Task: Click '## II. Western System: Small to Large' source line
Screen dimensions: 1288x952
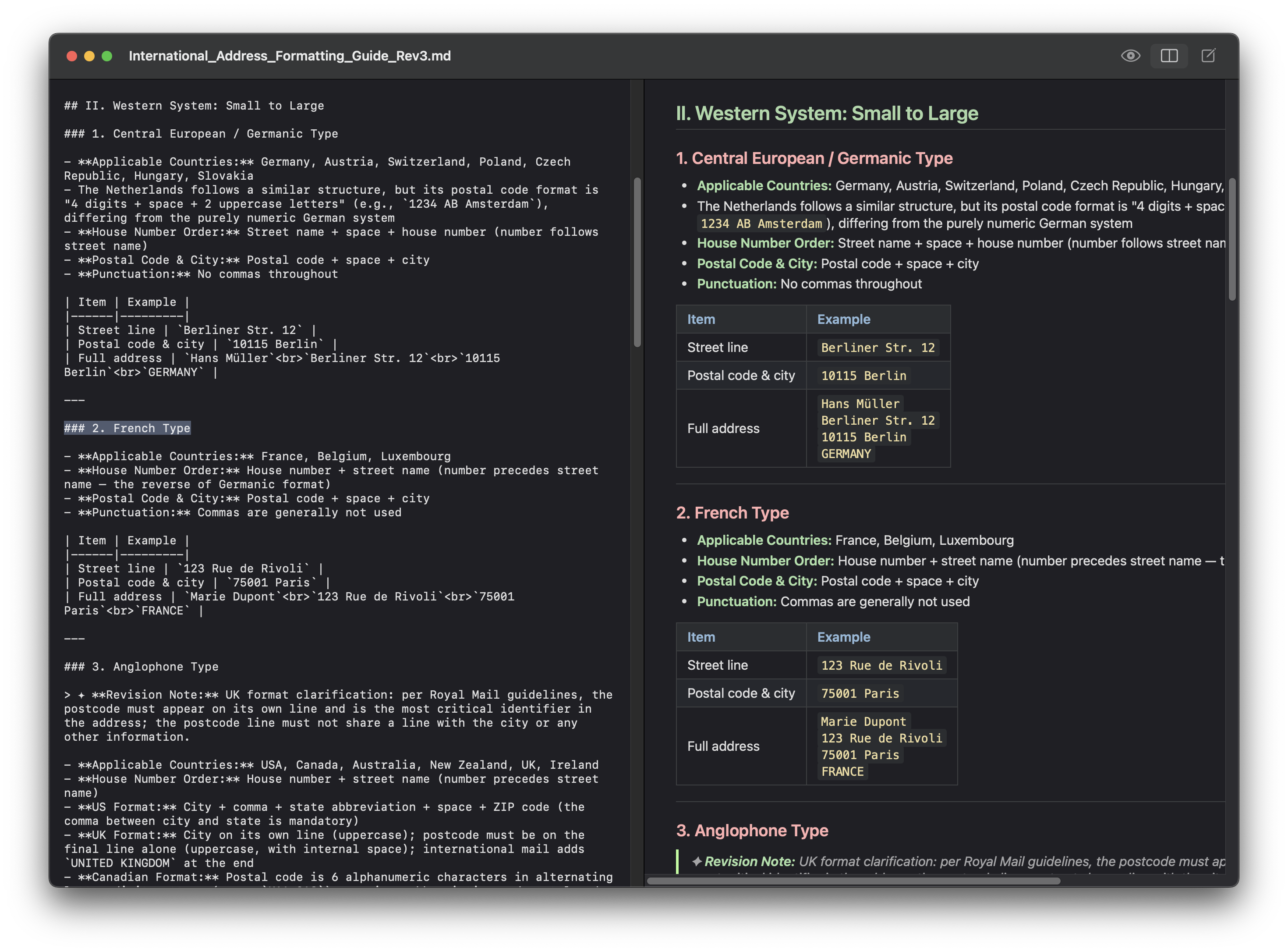Action: (x=194, y=106)
